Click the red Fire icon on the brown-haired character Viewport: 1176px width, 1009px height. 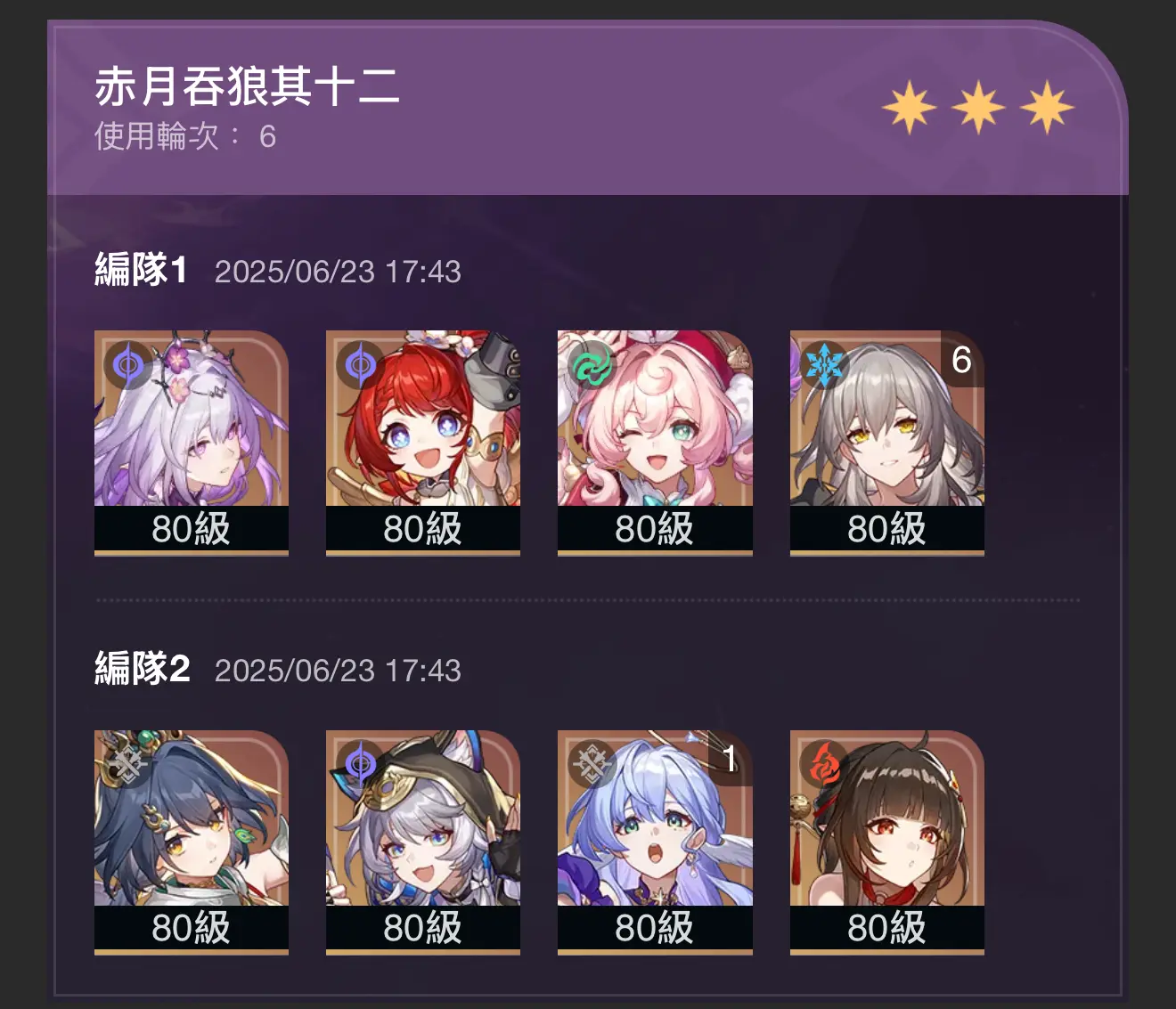coord(823,762)
